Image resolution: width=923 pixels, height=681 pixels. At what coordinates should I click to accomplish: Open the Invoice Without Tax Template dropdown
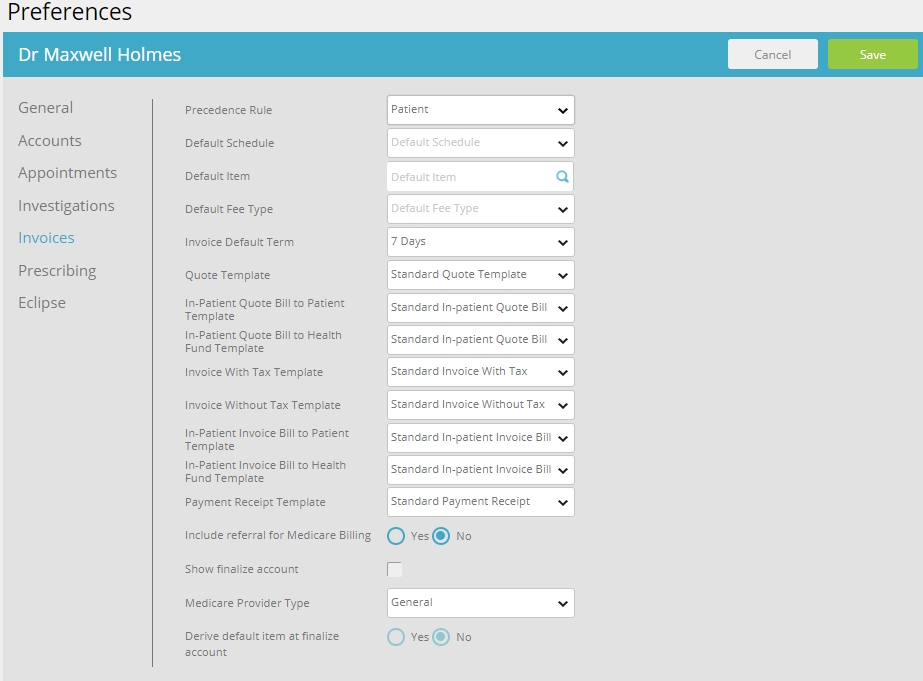pyautogui.click(x=480, y=405)
